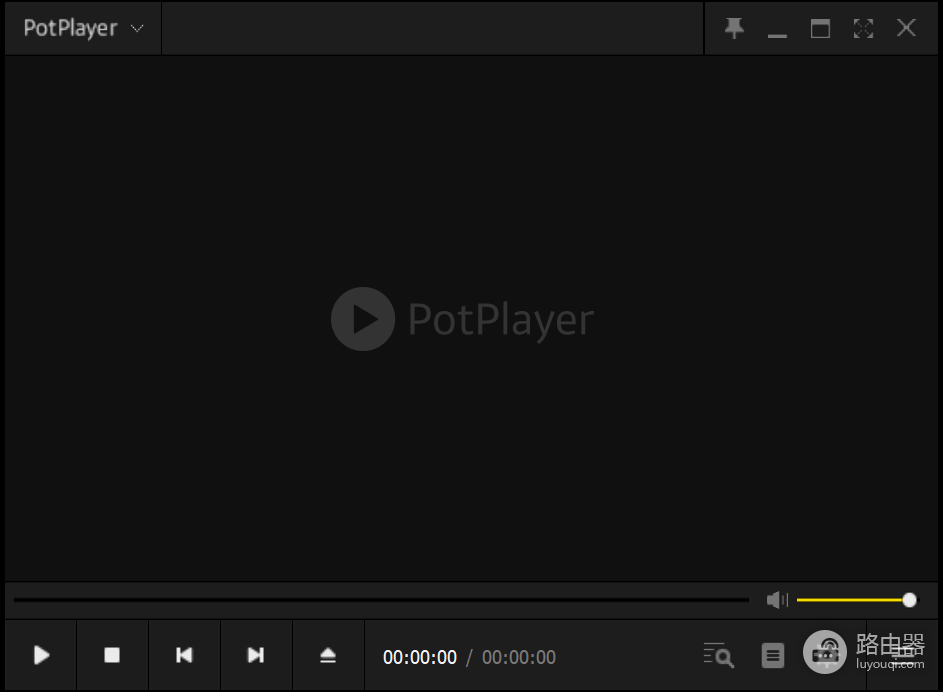Click the total duration time display
This screenshot has width=943, height=692.
point(519,657)
